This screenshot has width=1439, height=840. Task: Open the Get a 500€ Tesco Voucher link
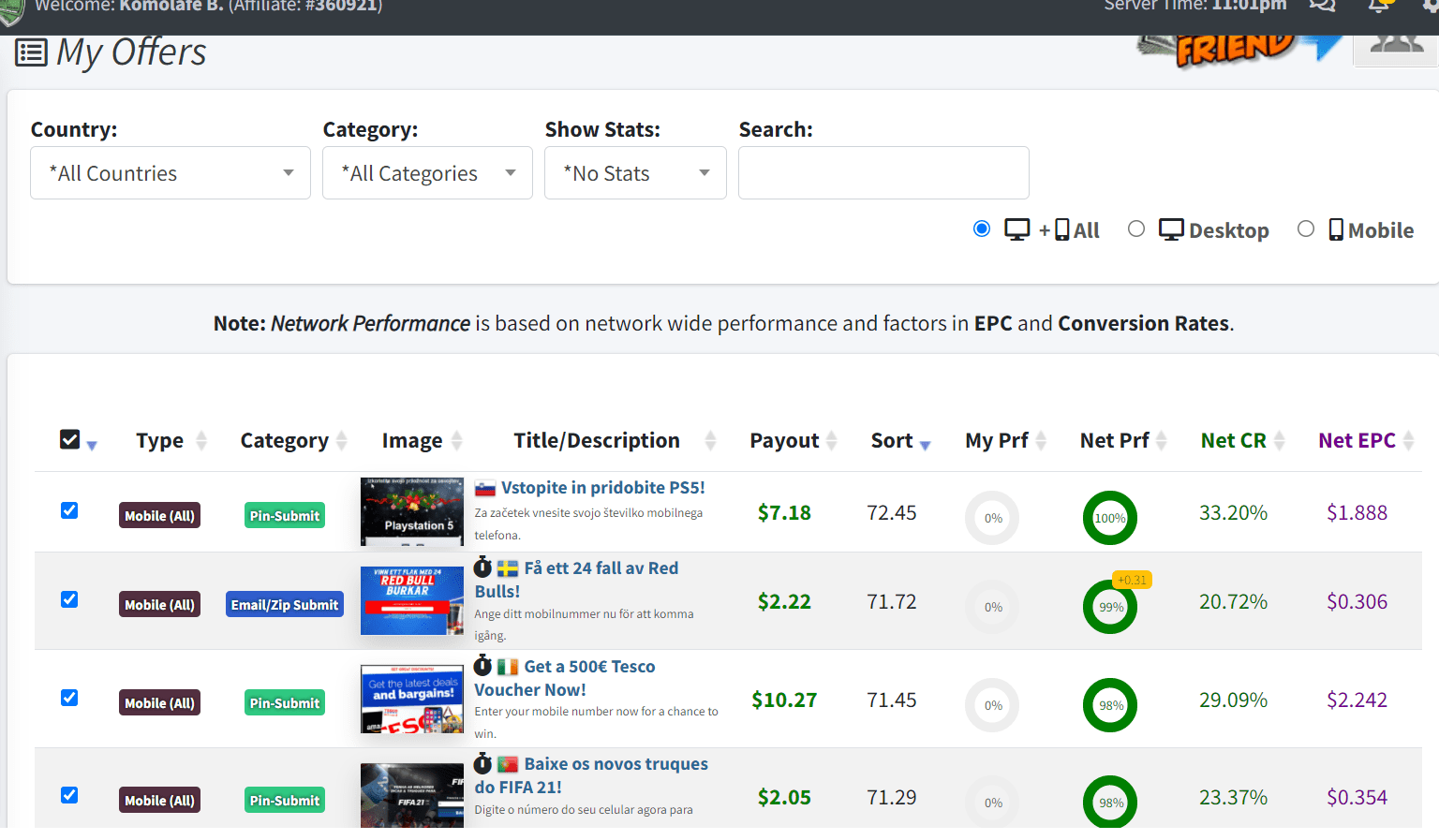pyautogui.click(x=564, y=678)
